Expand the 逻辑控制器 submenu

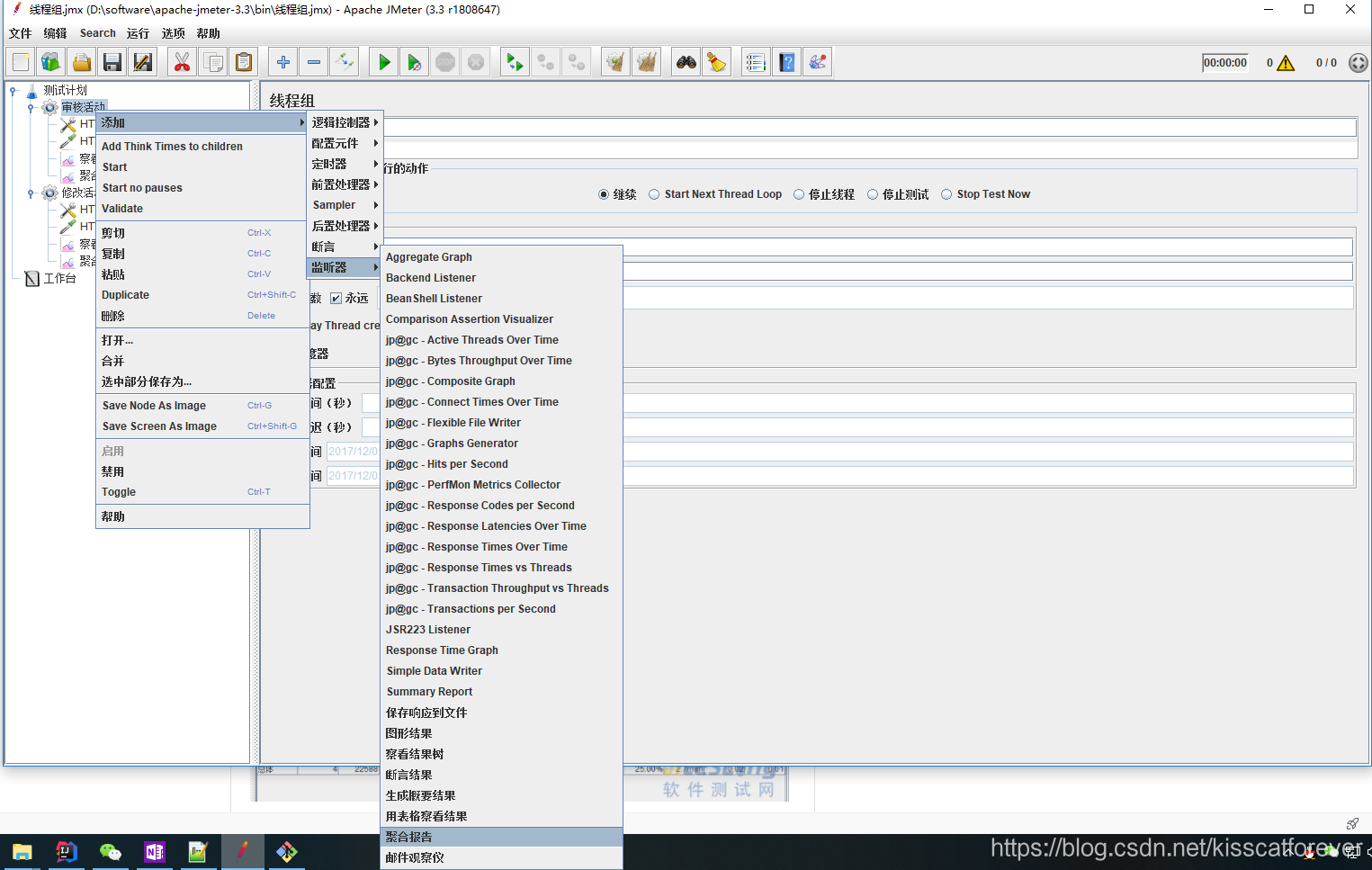(345, 122)
